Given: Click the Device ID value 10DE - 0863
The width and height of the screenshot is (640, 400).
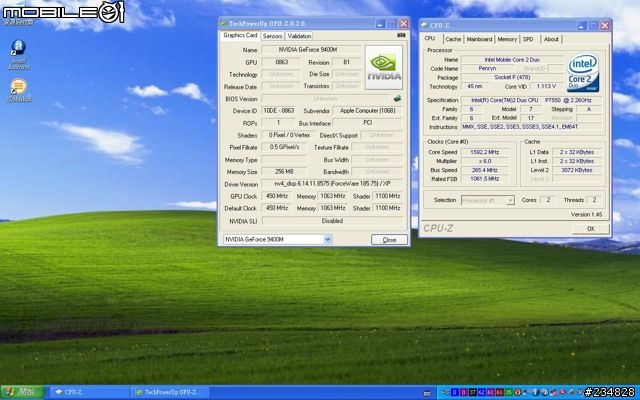Looking at the screenshot, I should click(279, 111).
